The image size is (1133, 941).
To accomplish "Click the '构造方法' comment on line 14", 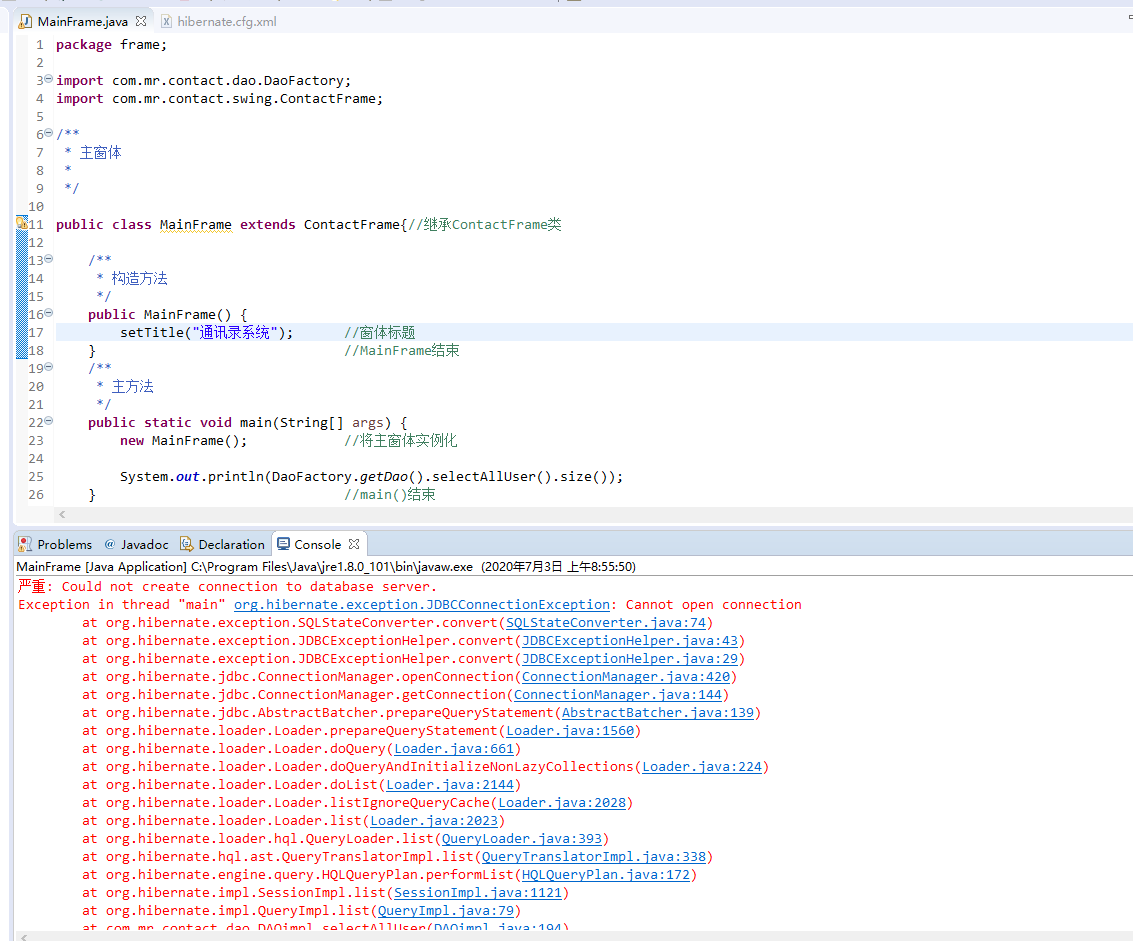I will pos(139,278).
